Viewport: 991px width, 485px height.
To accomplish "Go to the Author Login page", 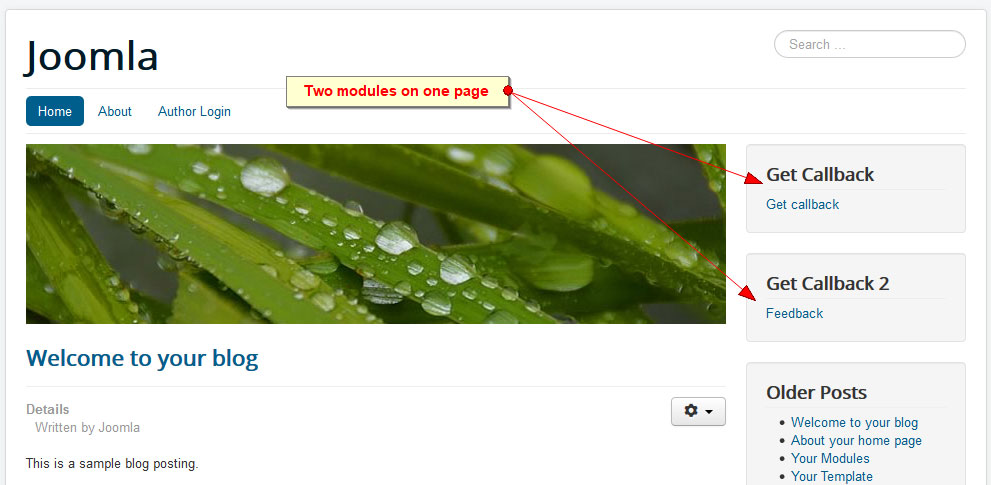I will [194, 111].
